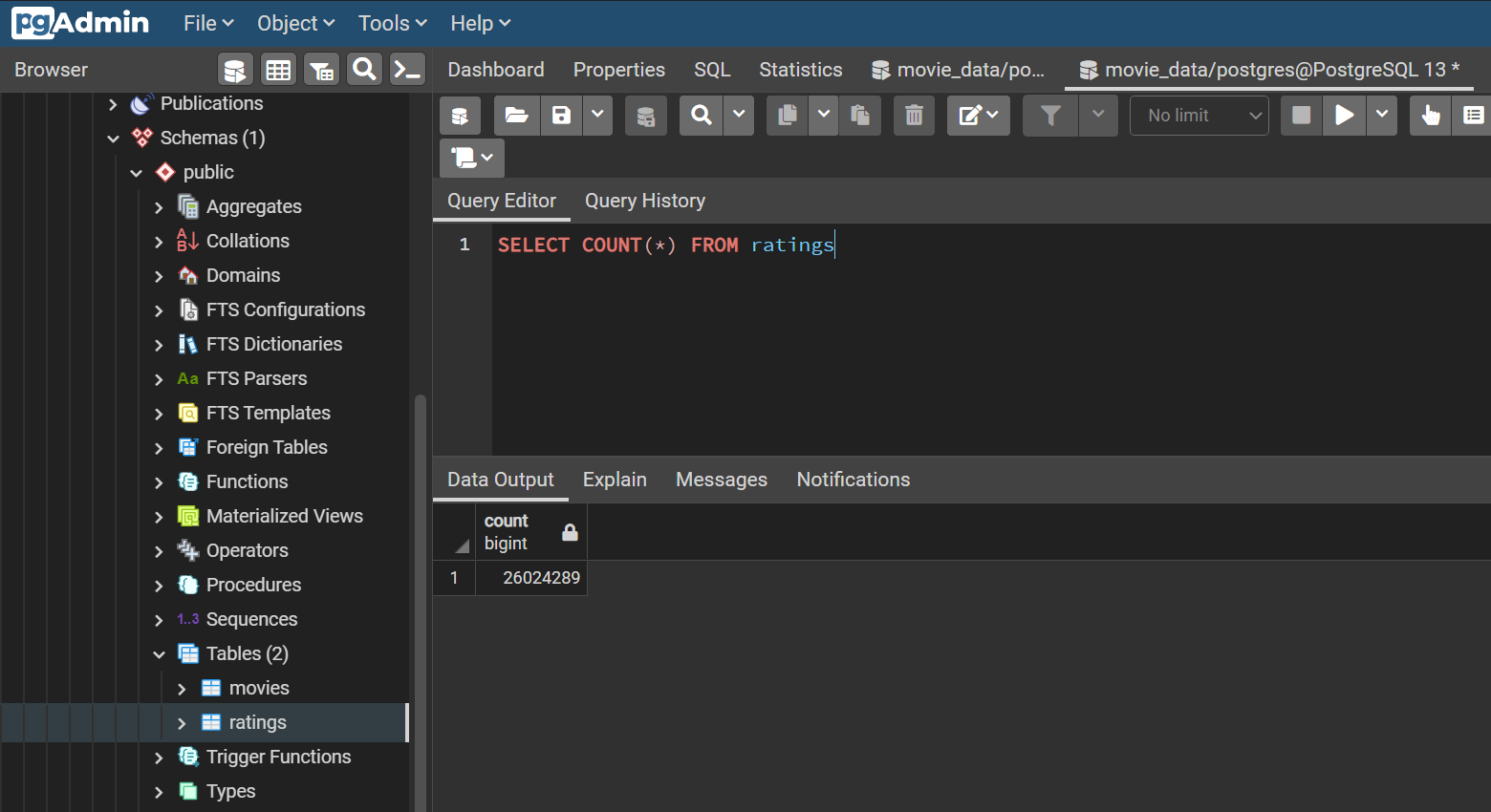Click the count result cell 26024289

point(531,578)
